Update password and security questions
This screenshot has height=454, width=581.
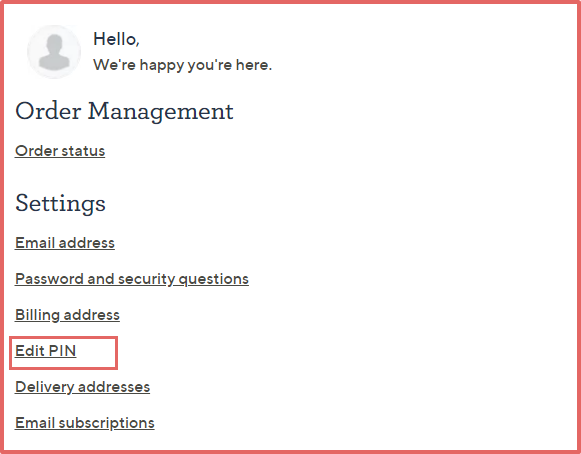132,279
